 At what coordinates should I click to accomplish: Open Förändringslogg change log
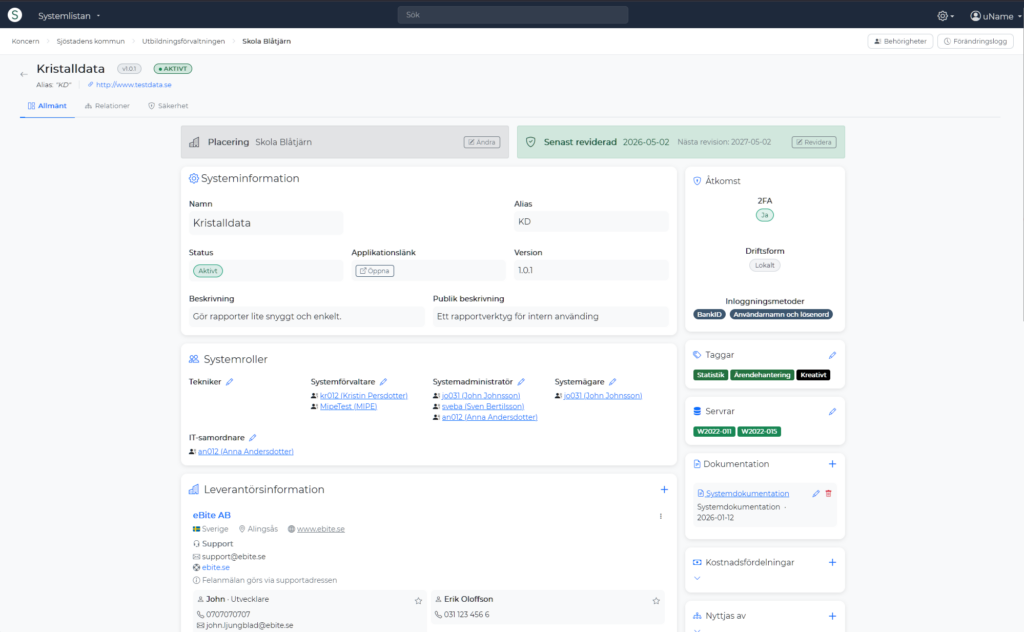pos(976,41)
